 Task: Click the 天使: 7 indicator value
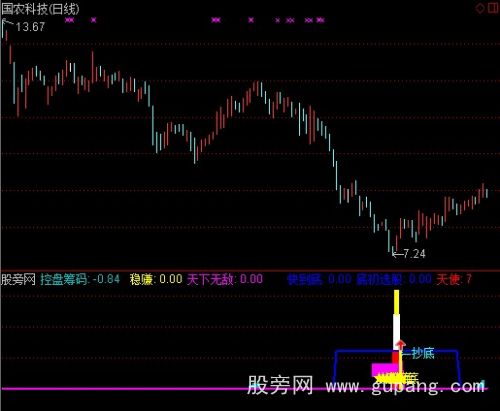click(x=454, y=279)
